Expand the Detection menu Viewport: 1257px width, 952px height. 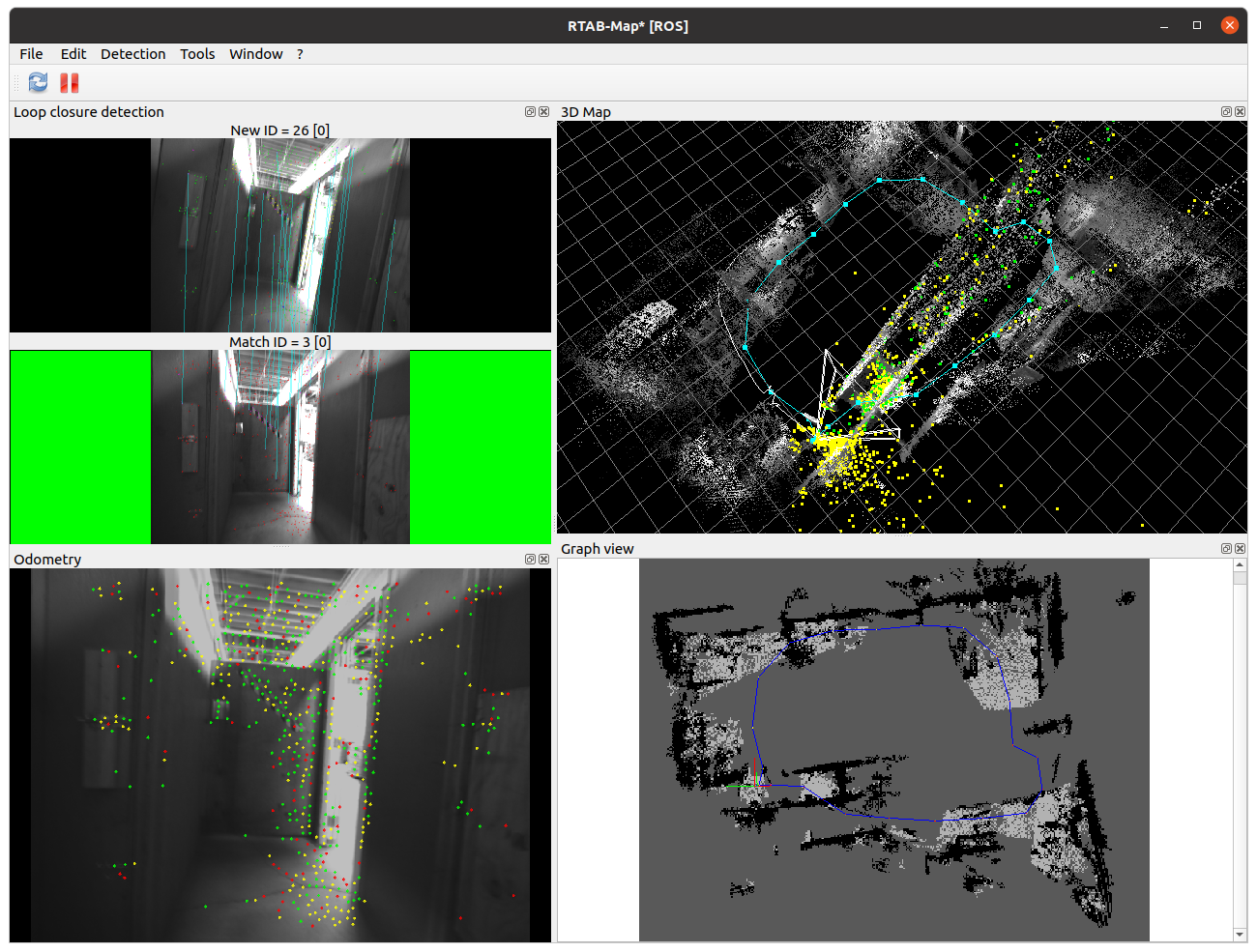[x=132, y=54]
